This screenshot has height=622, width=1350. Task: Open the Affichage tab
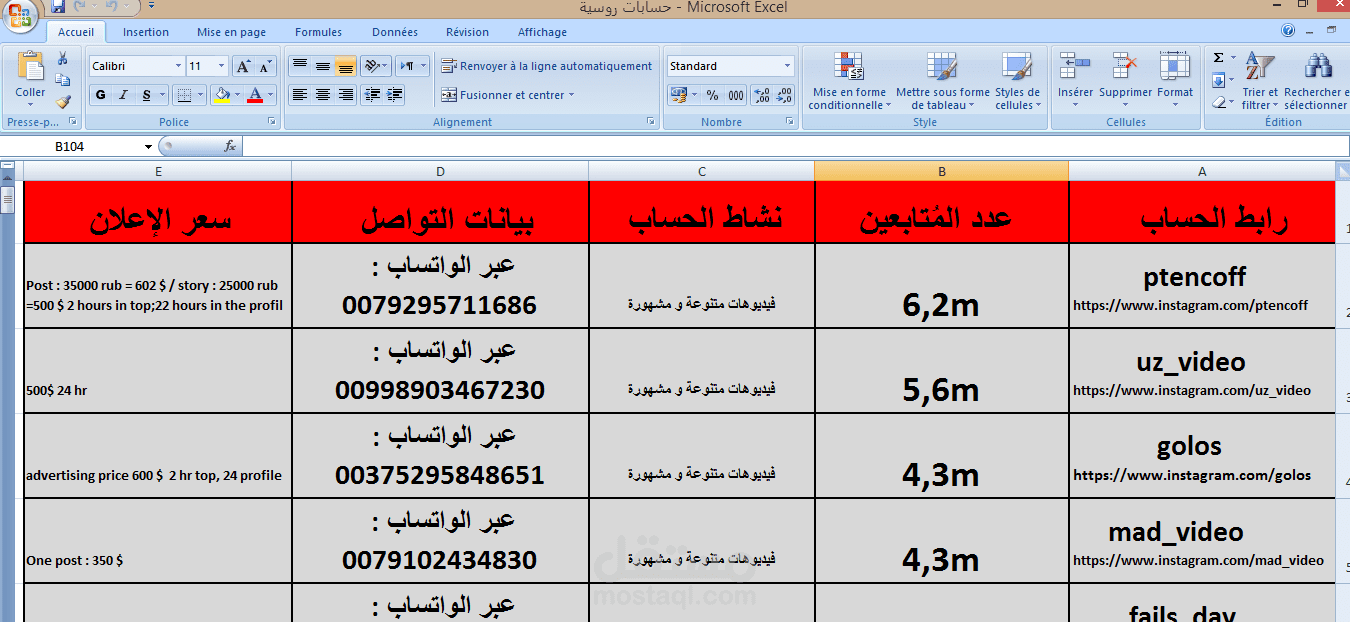point(542,32)
